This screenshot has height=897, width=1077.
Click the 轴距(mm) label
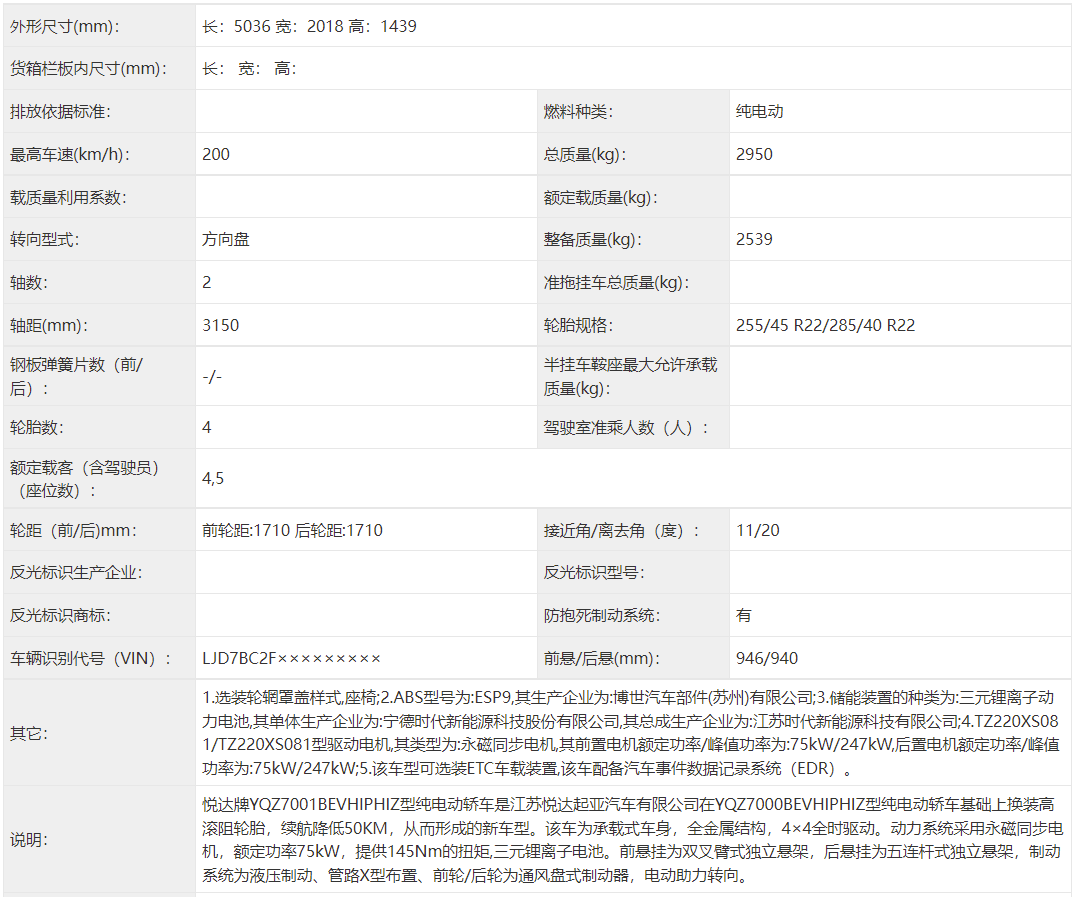point(49,326)
